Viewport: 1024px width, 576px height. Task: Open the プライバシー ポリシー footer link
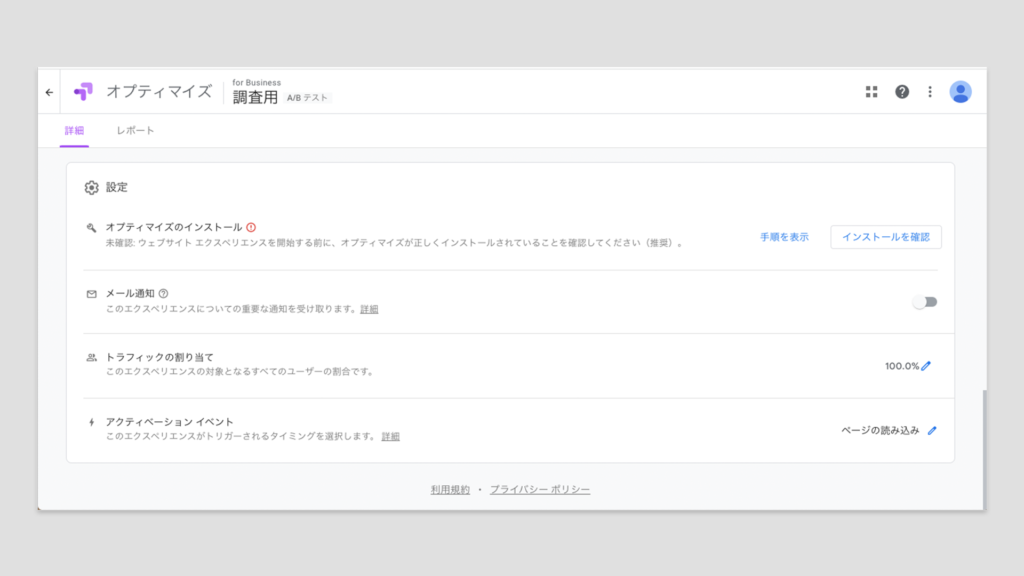pos(540,490)
